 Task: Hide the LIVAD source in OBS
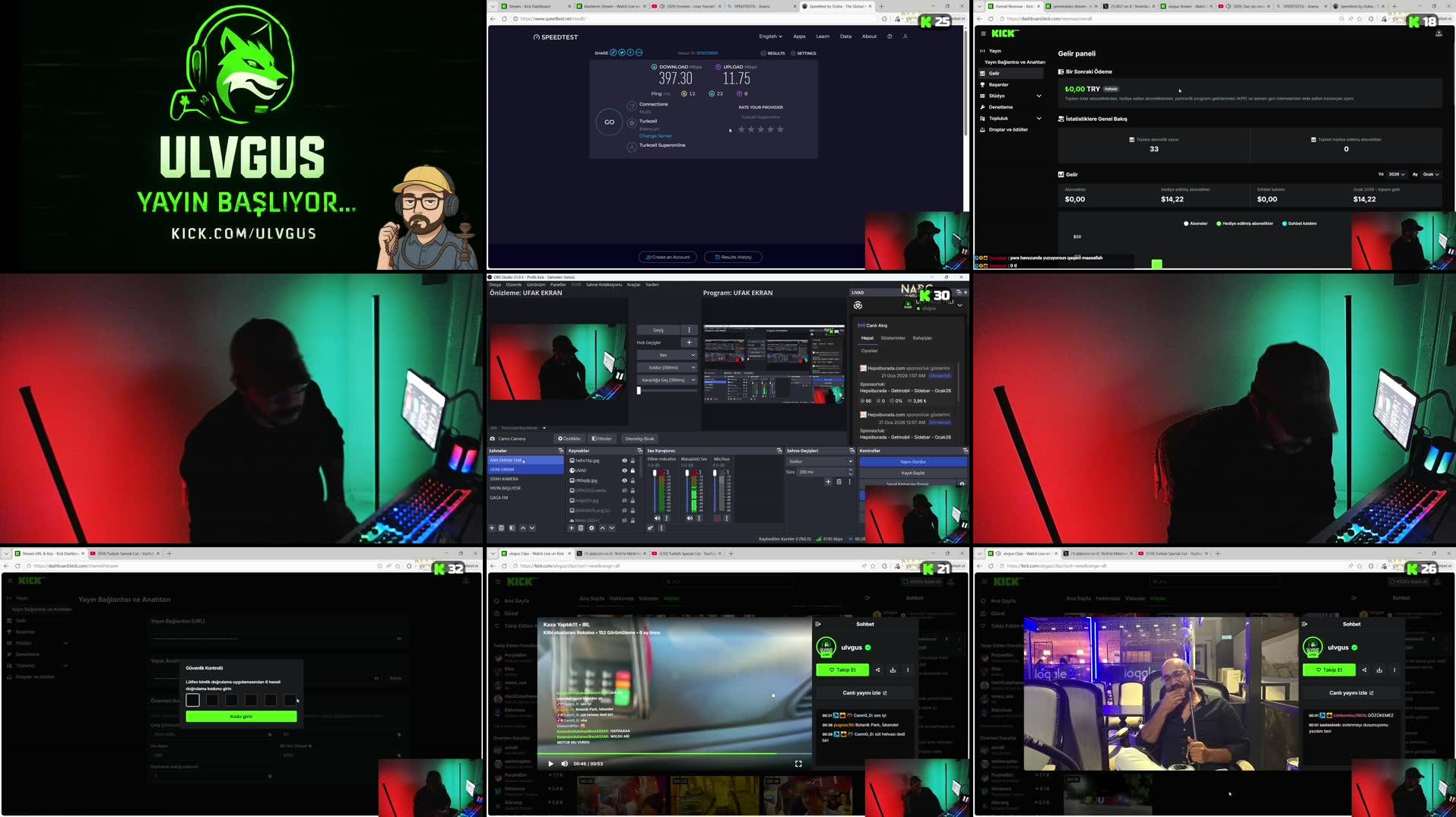tap(624, 470)
